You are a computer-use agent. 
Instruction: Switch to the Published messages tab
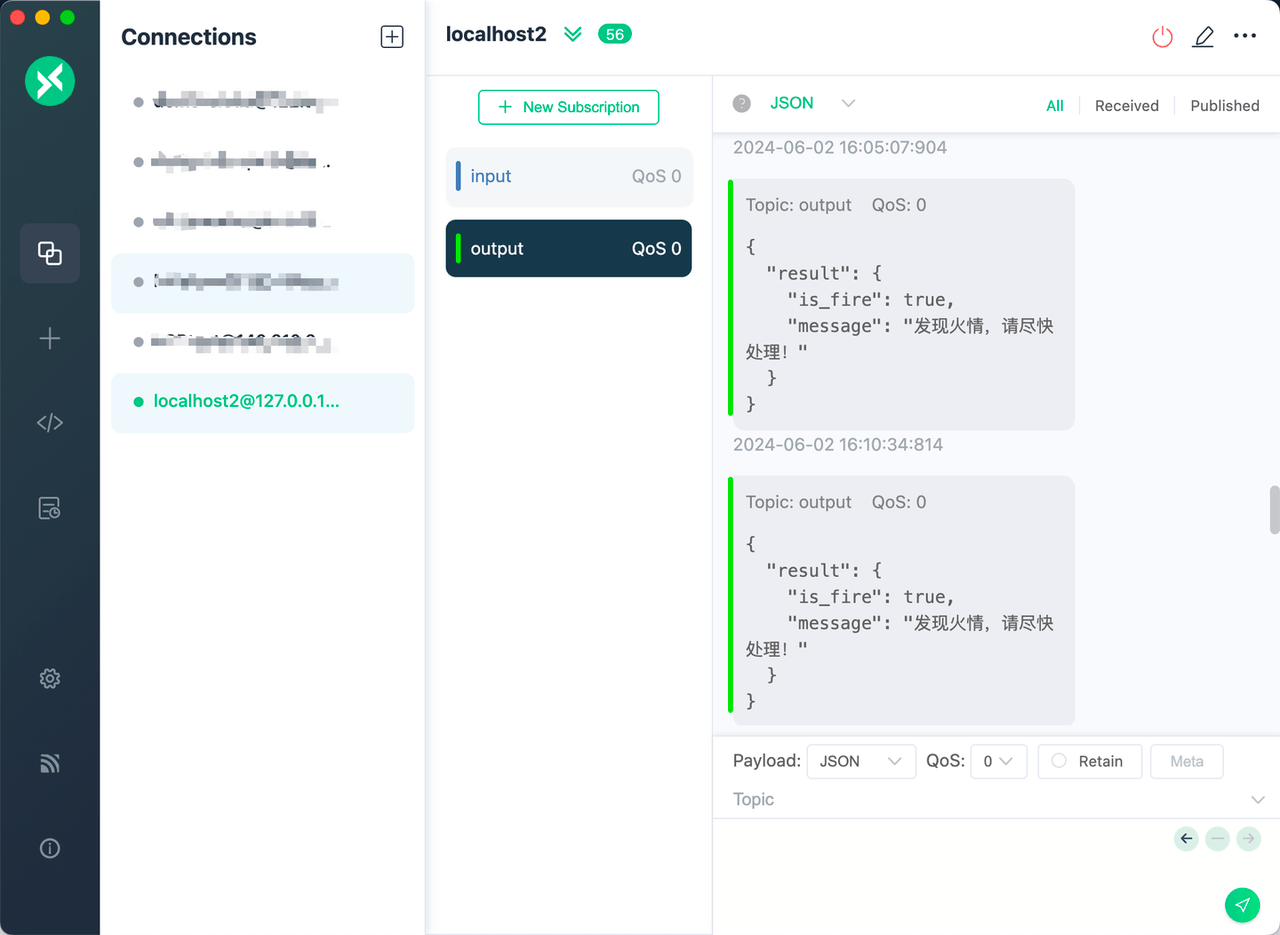coord(1224,106)
